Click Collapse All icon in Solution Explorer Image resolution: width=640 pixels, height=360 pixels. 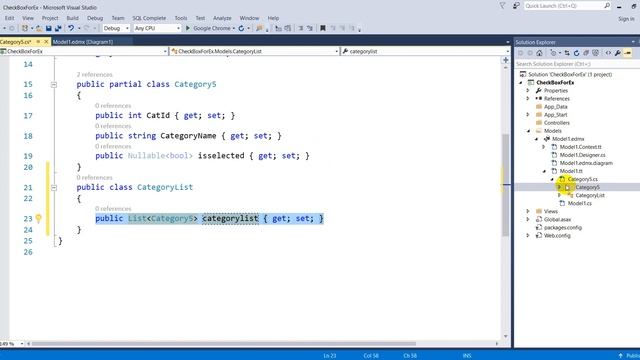[586, 53]
